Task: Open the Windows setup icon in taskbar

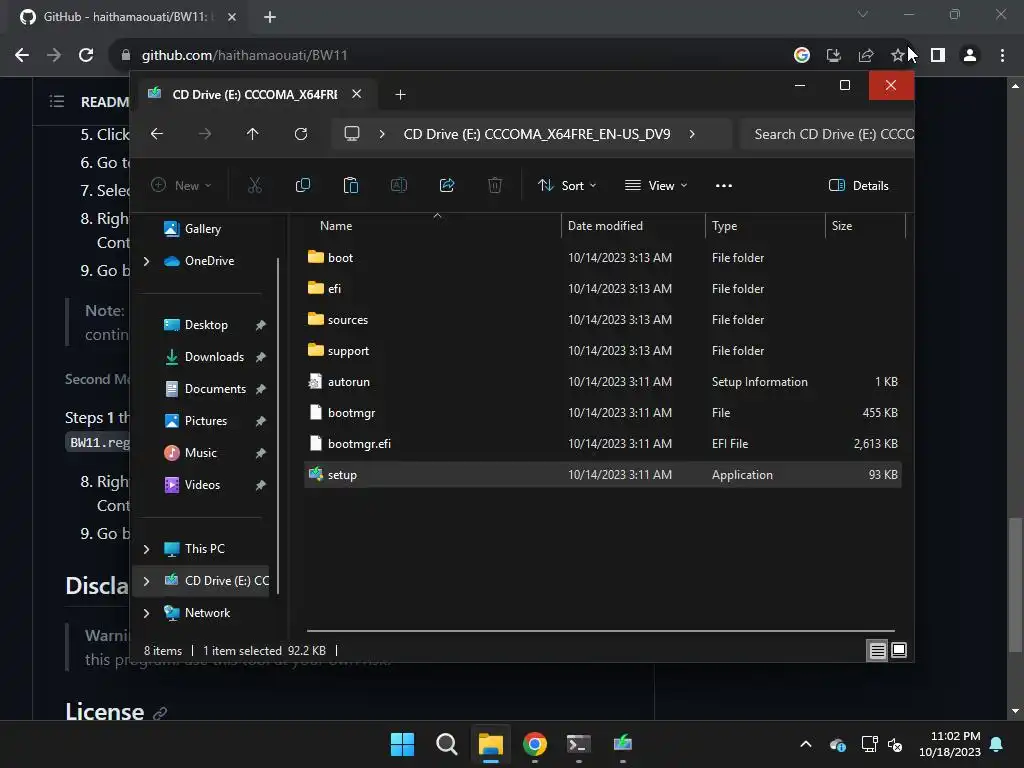Action: pos(623,743)
